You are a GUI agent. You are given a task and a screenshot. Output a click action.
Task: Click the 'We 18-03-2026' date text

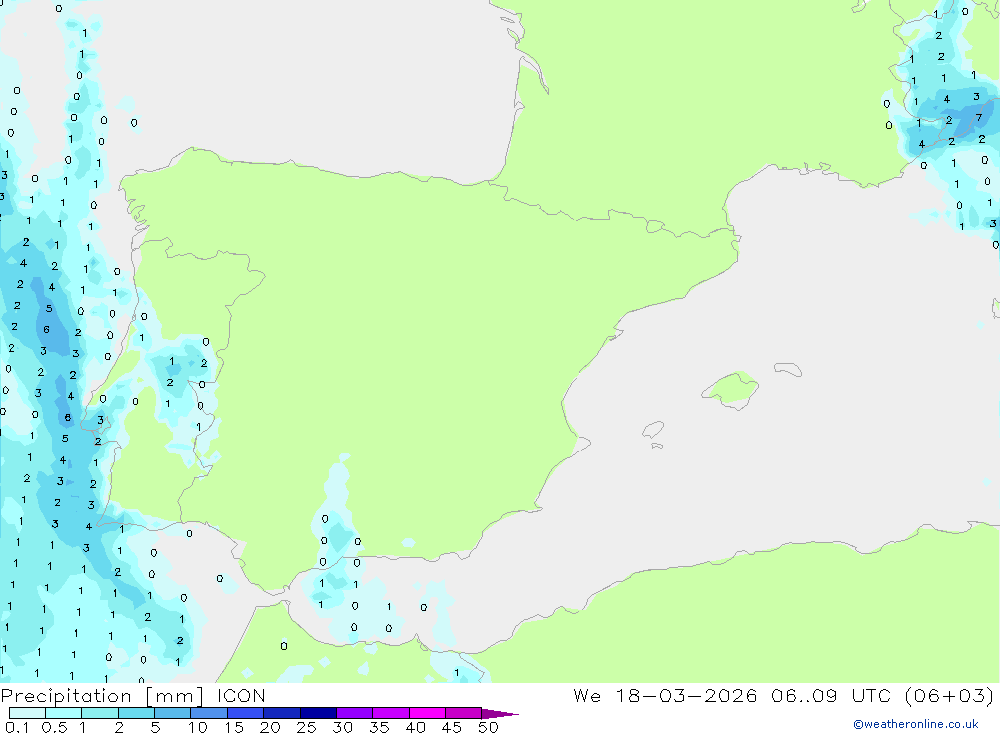(x=665, y=695)
